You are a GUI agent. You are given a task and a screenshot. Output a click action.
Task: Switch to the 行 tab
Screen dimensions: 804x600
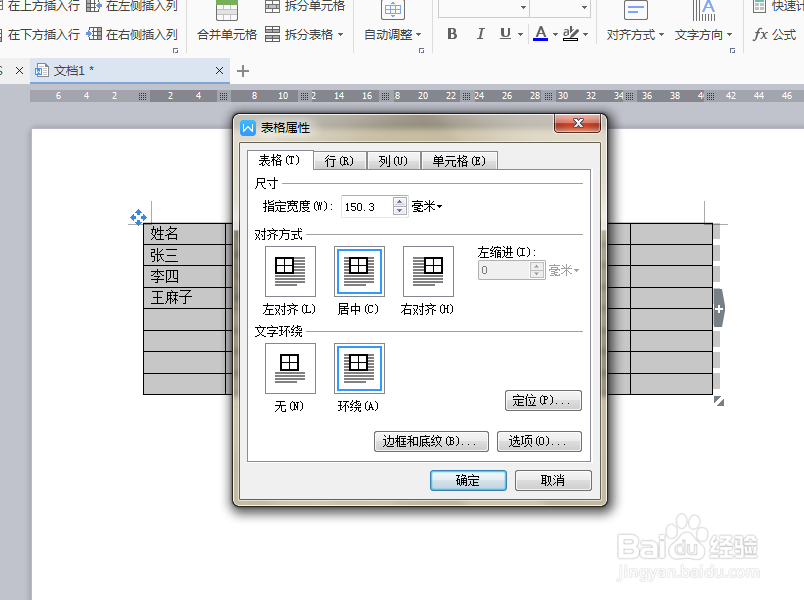[340, 159]
